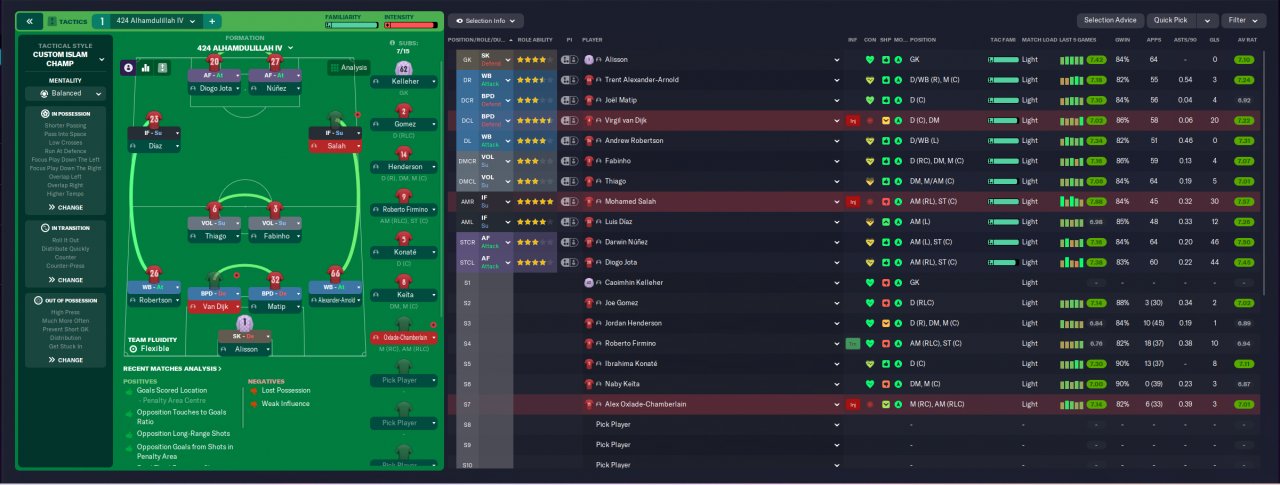Image resolution: width=1280 pixels, height=485 pixels.
Task: Open the Mentality Balanced dropdown
Action: [65, 93]
